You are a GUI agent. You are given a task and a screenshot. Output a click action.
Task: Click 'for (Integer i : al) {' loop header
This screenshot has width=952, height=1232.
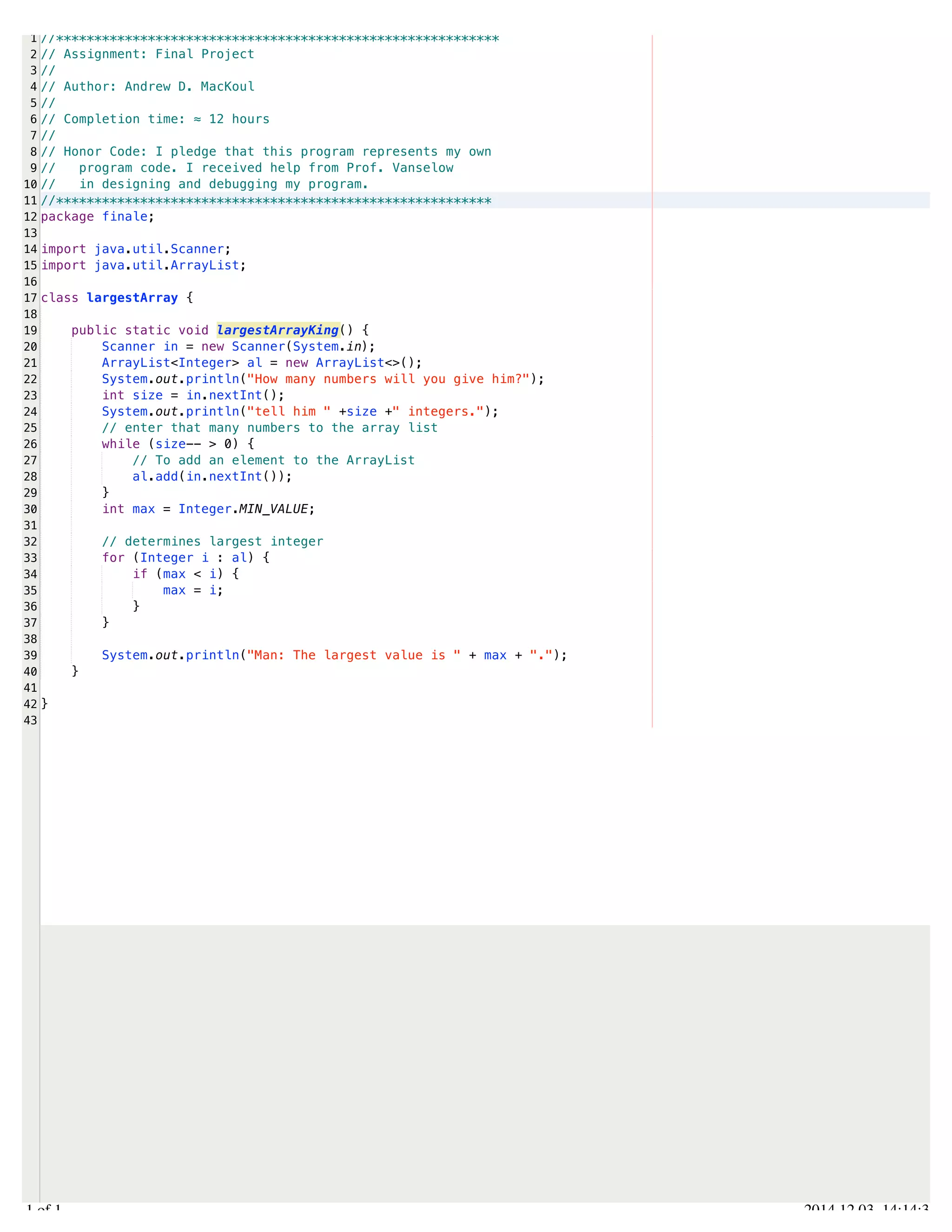[185, 558]
